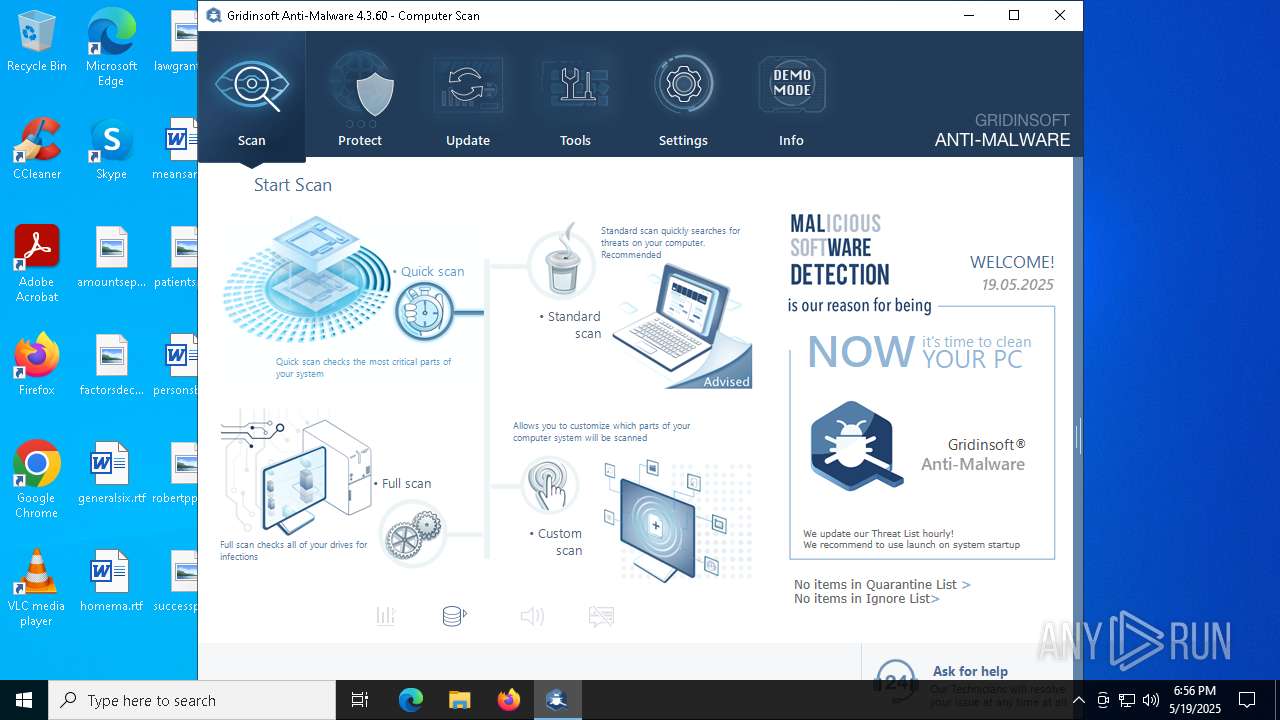Click the taskbar volume icon
This screenshot has height=720, width=1280.
(x=1150, y=700)
